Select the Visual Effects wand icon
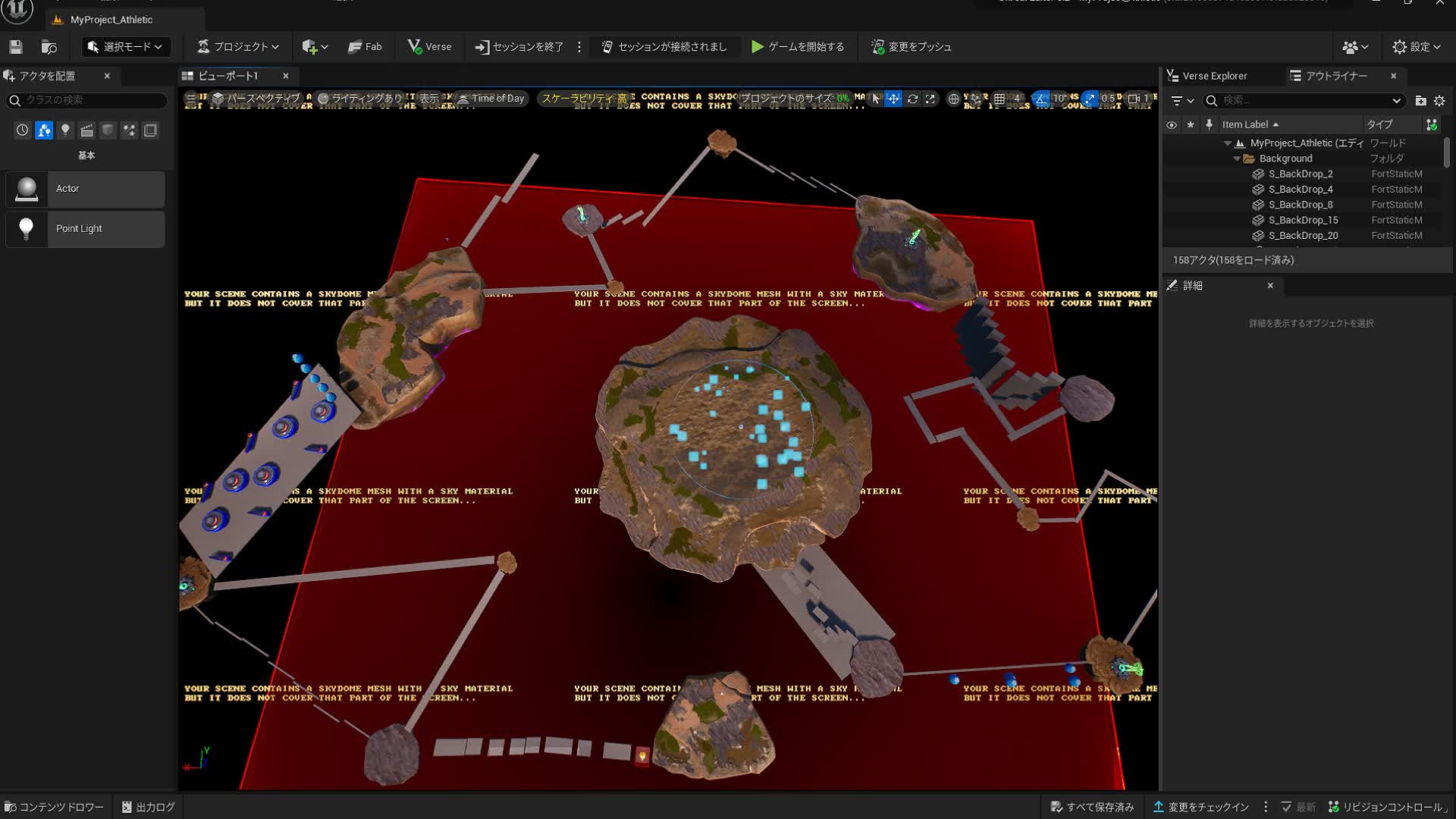Image resolution: width=1456 pixels, height=819 pixels. [x=129, y=130]
